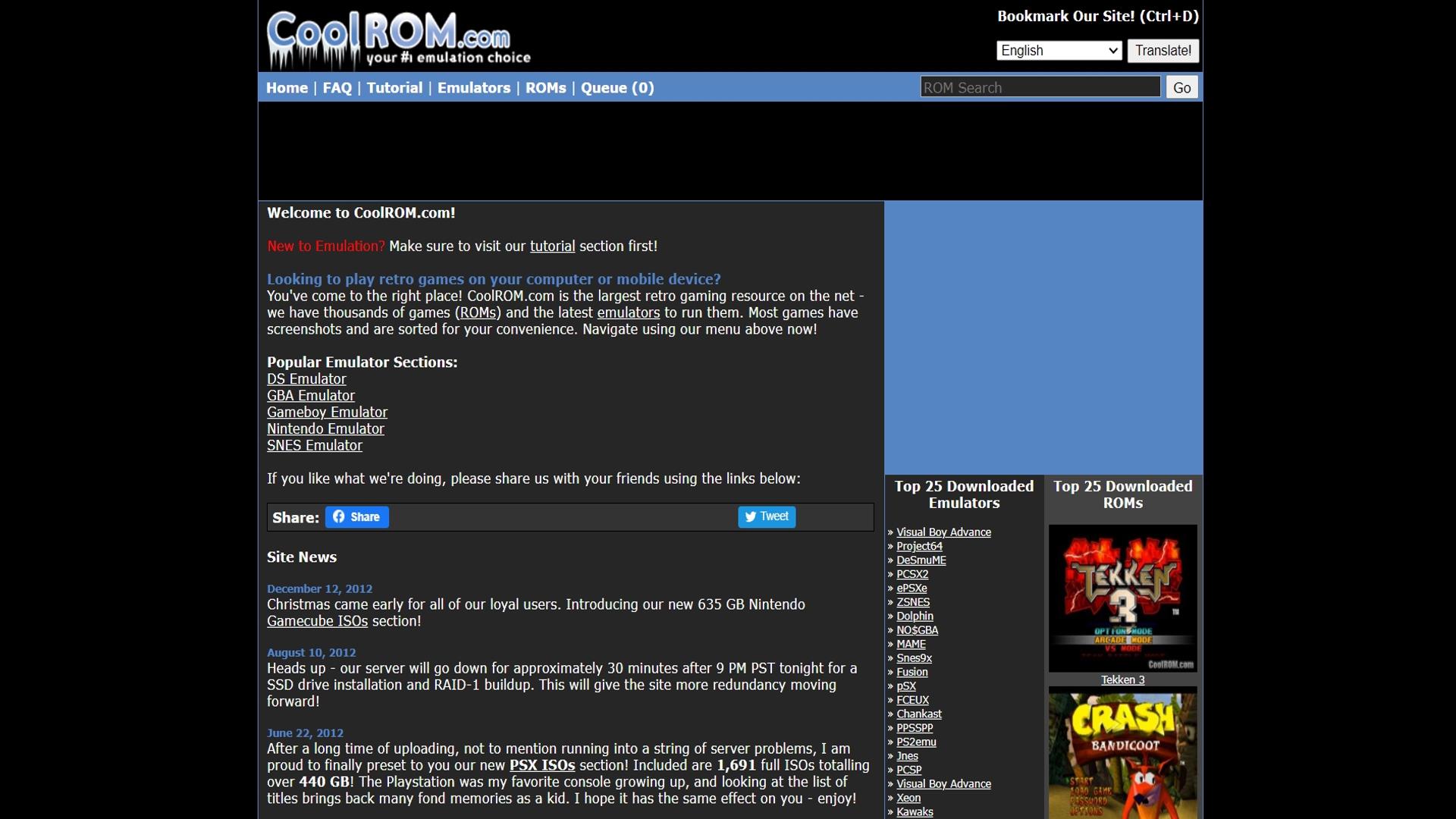Open the GBA Emulator link
The height and width of the screenshot is (819, 1456).
[x=310, y=396]
